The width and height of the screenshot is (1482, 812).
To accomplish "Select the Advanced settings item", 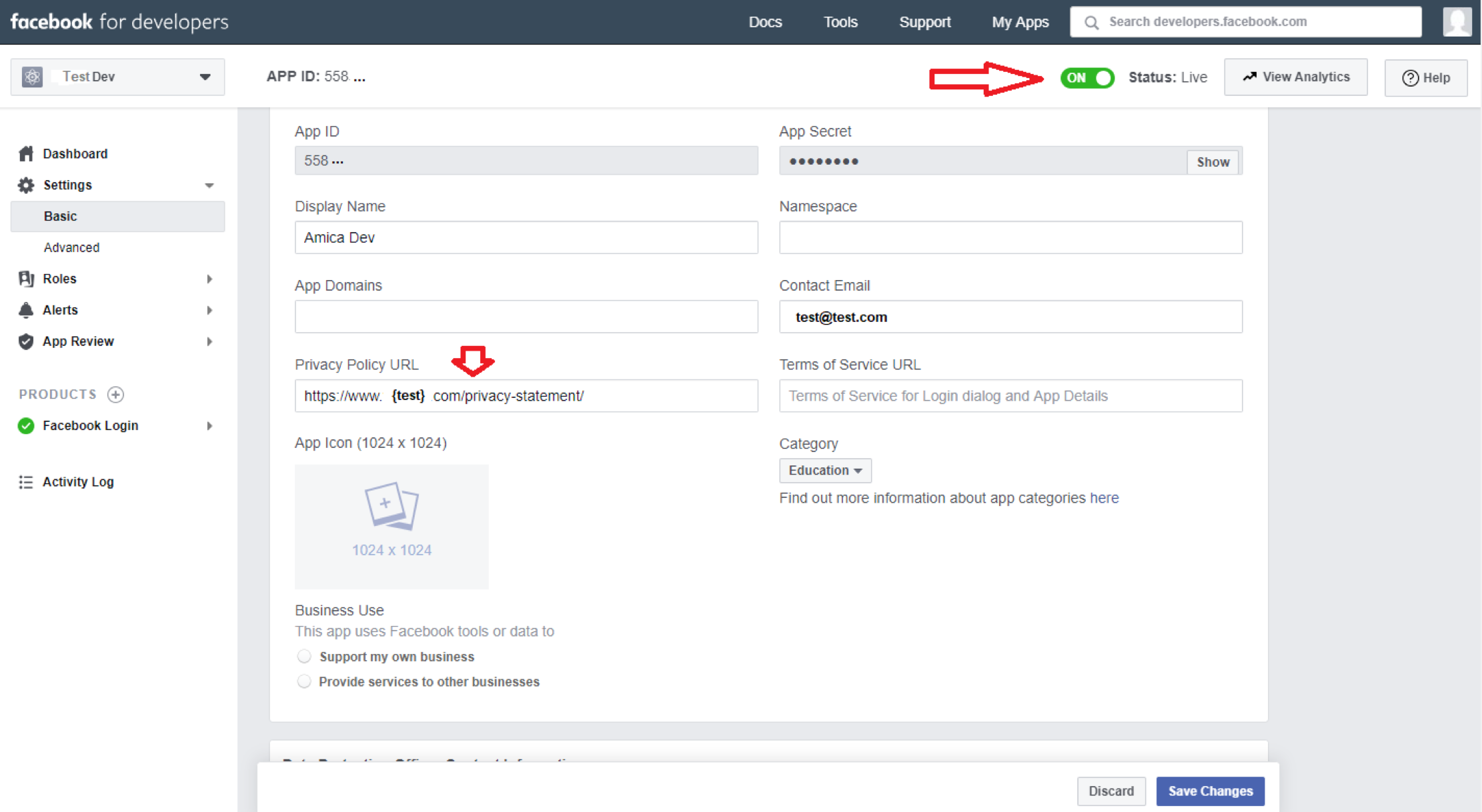I will point(71,248).
